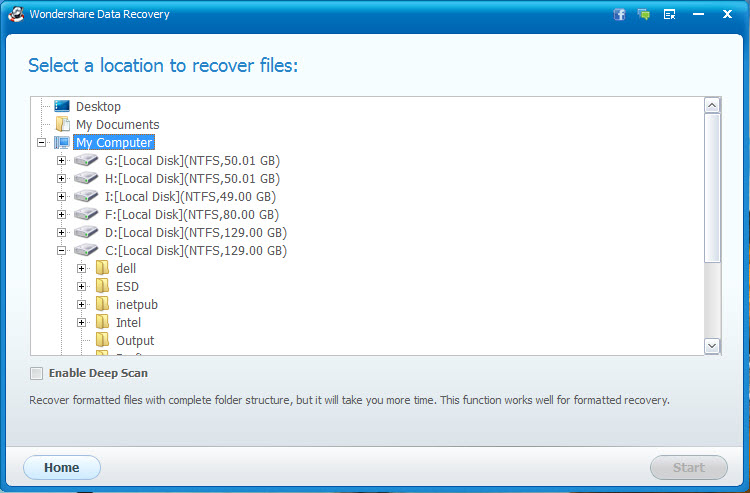Image resolution: width=750 pixels, height=493 pixels.
Task: Select I:[Local Disk](NTFS,49.00 GB)
Action: coord(190,197)
